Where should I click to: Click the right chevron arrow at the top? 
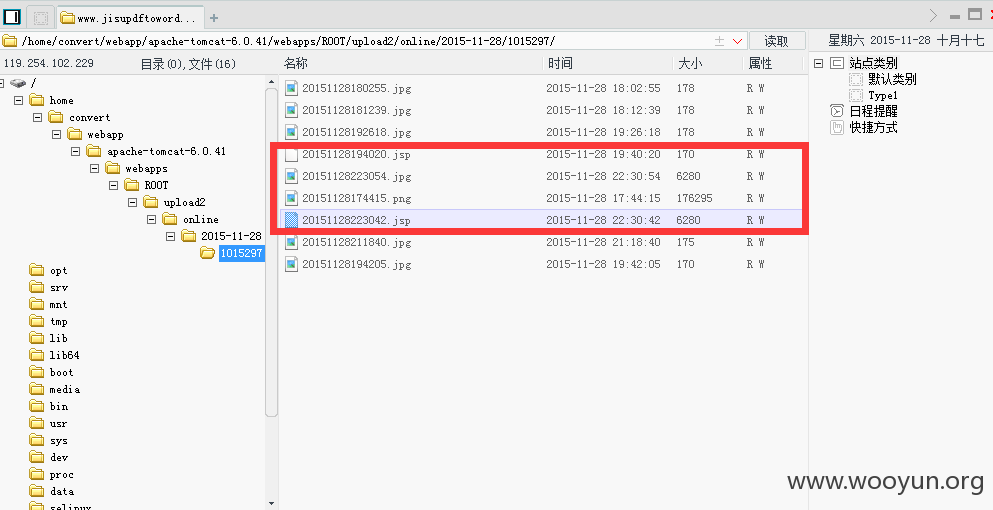click(933, 16)
